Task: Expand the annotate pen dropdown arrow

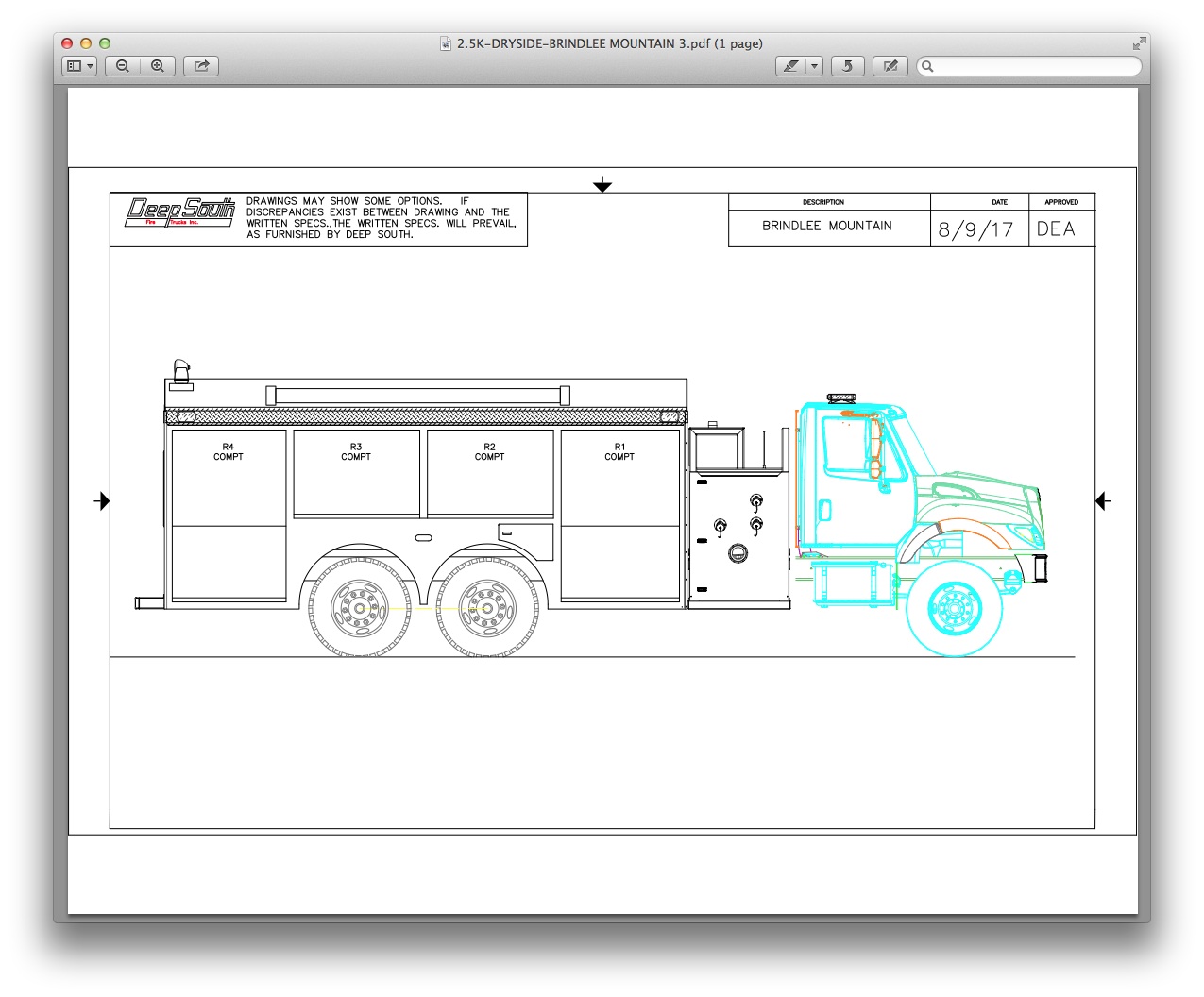Action: [814, 66]
